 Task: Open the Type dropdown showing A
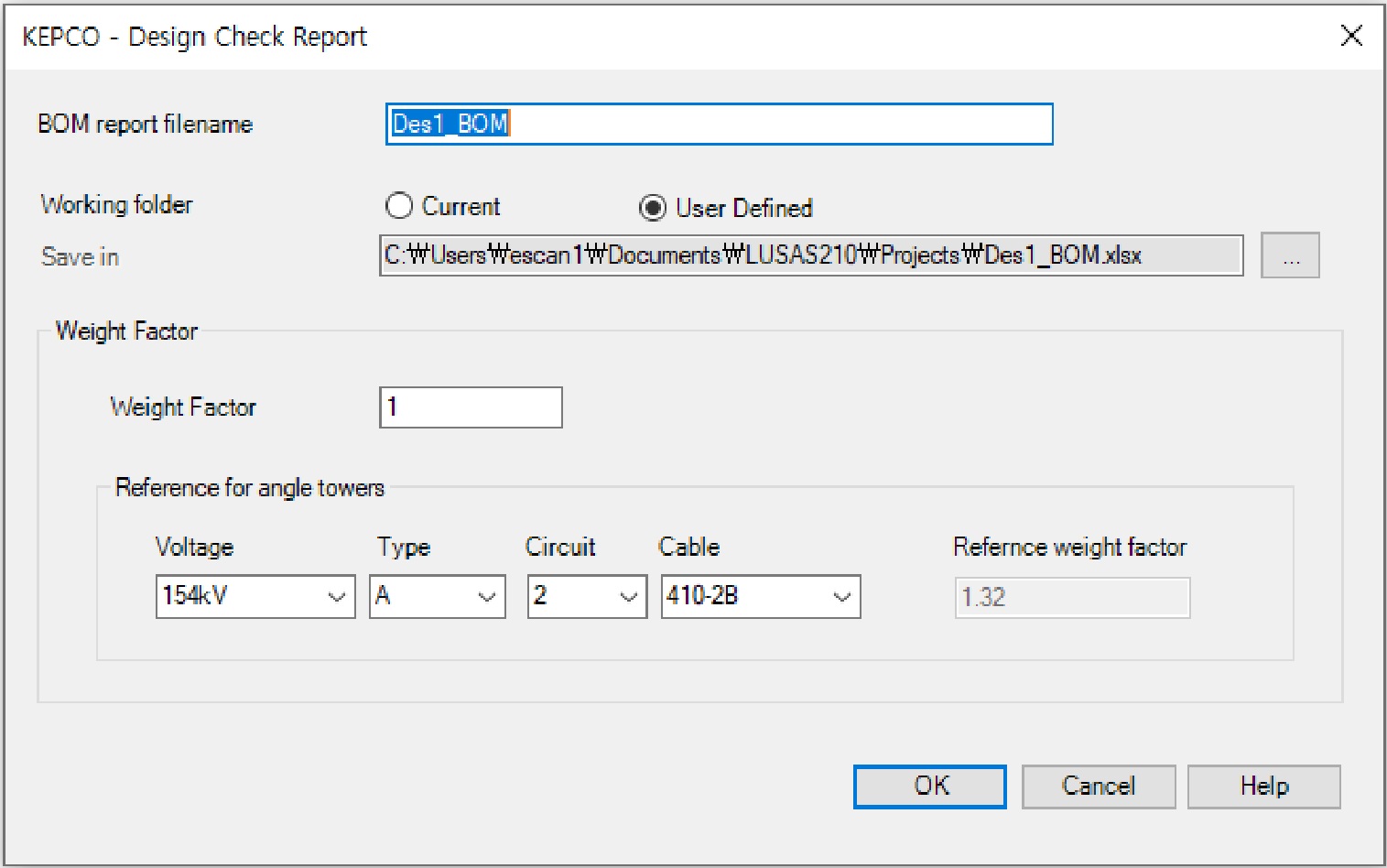[437, 597]
